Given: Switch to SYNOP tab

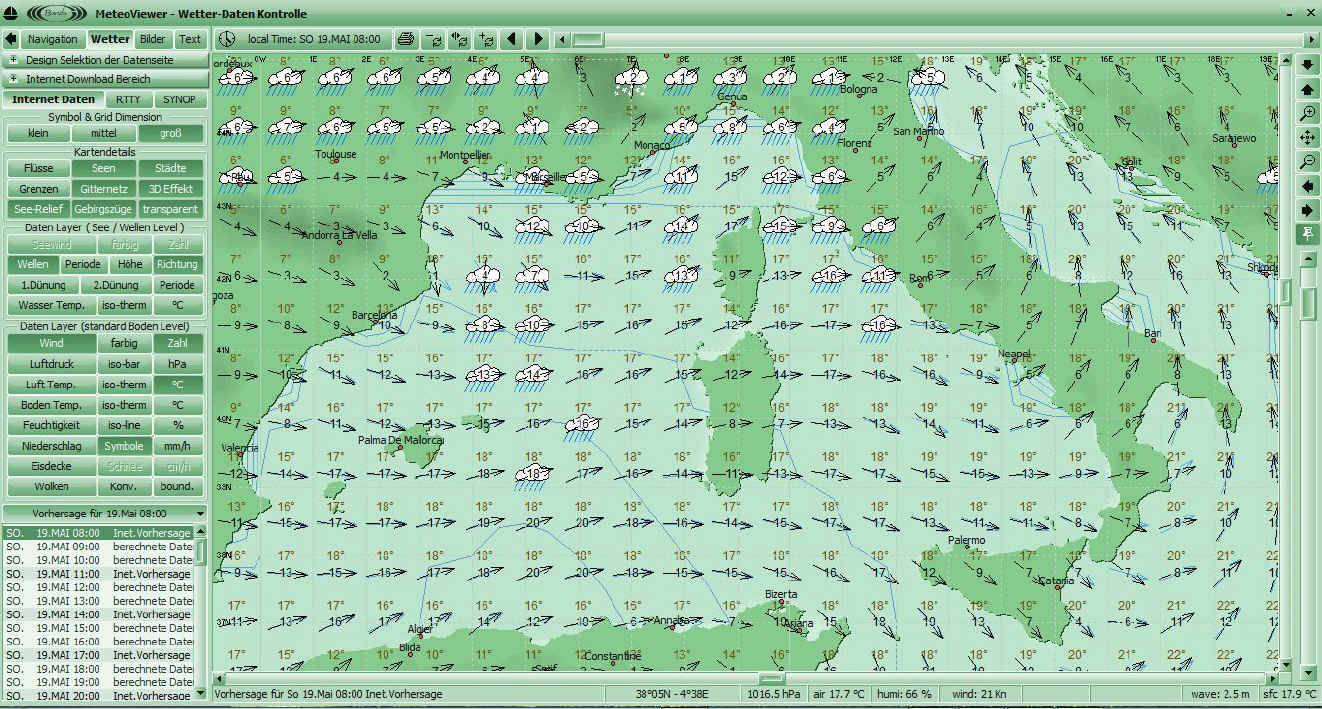Looking at the screenshot, I should [x=180, y=99].
